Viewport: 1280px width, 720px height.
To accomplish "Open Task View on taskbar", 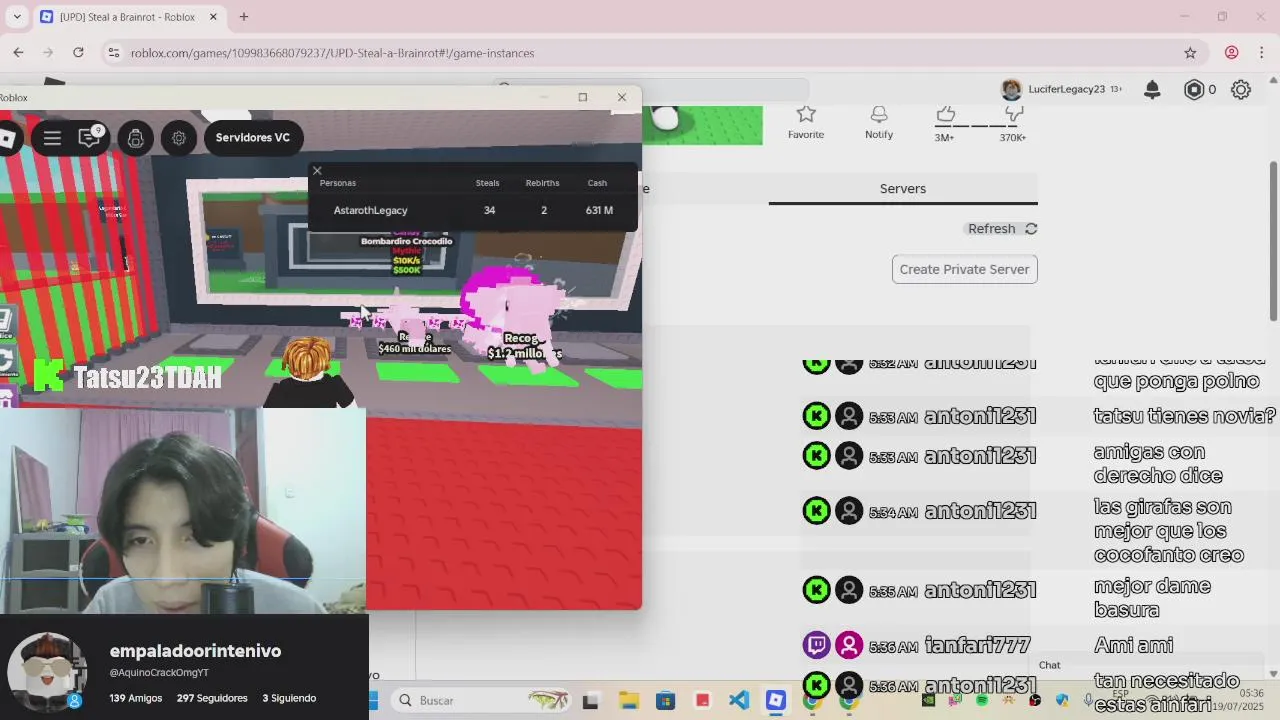I will coord(590,701).
